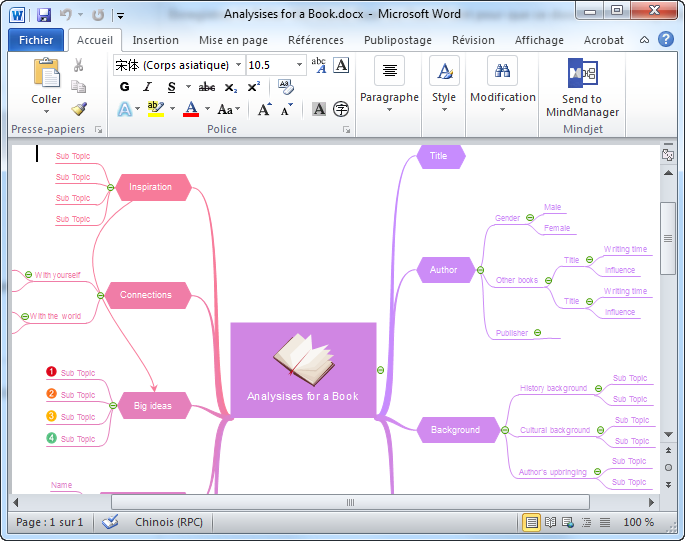The image size is (685, 541).
Task: Click the spell check icon in status bar
Action: click(x=110, y=522)
